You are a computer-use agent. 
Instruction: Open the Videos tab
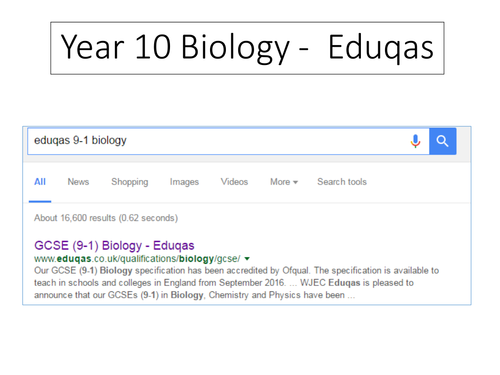pyautogui.click(x=234, y=182)
